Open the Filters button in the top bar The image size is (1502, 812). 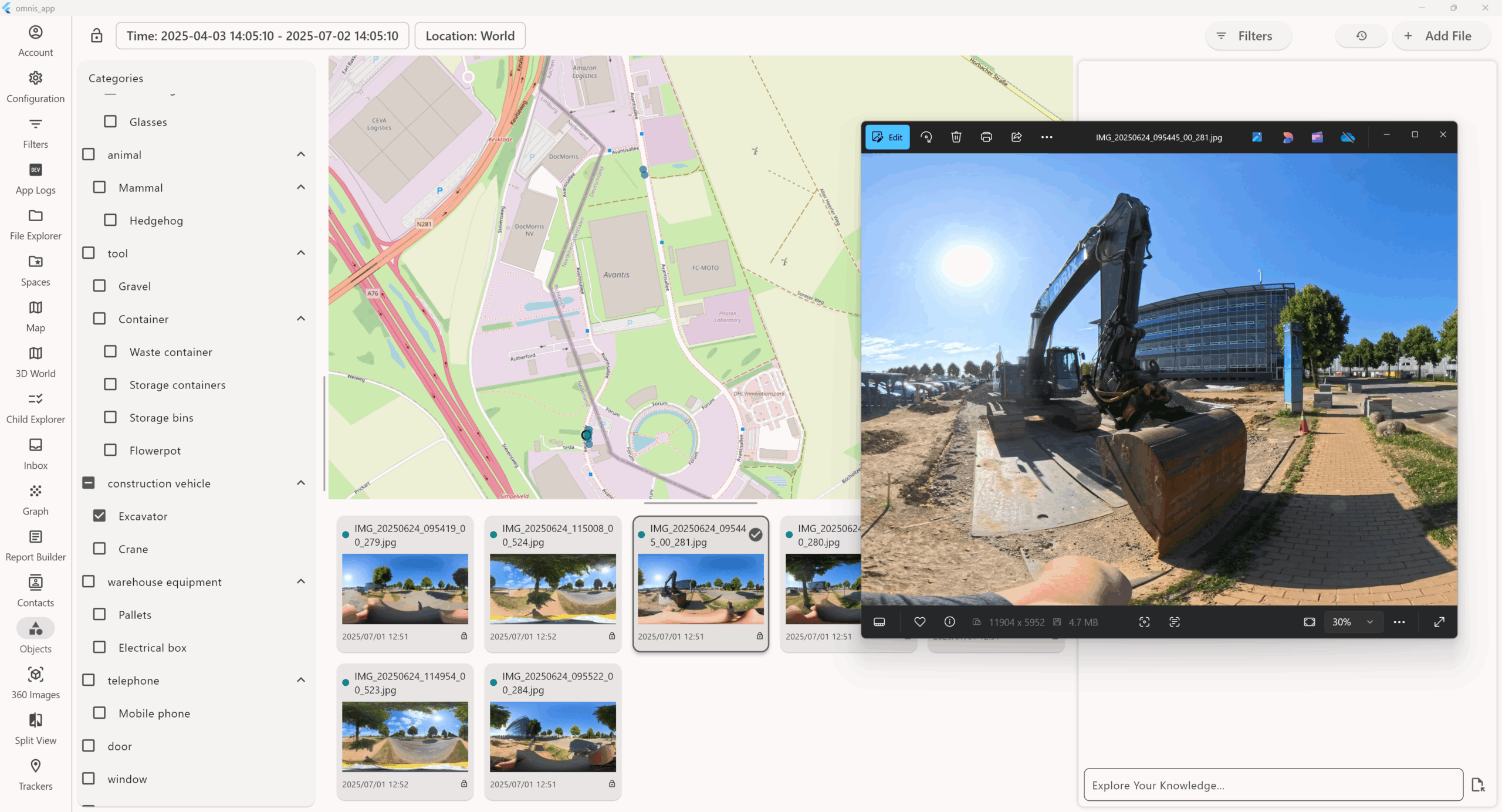[x=1249, y=36]
